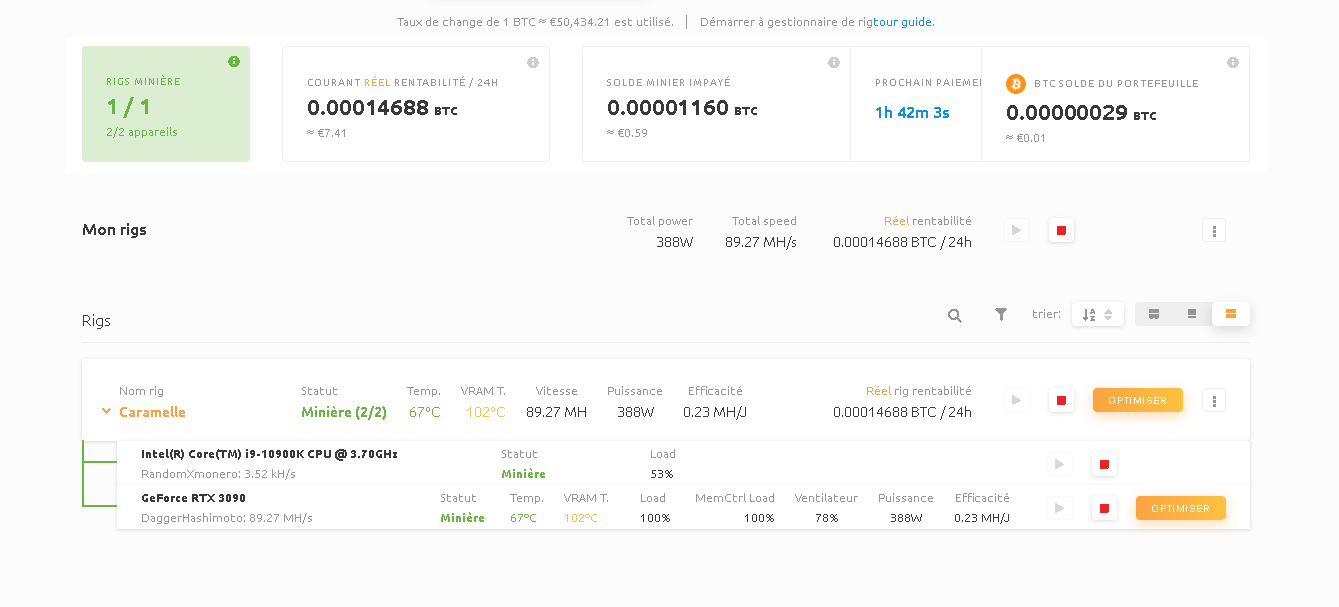Image resolution: width=1339 pixels, height=607 pixels.
Task: Stop the GeForce RTX 3090 miner
Action: 1104,508
